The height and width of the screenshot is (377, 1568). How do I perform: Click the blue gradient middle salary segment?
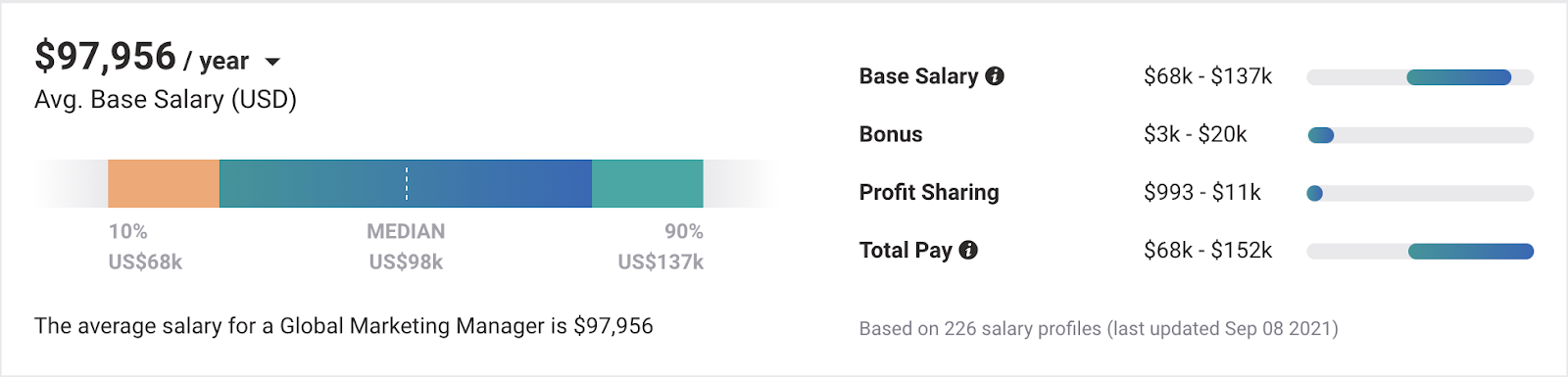(406, 184)
